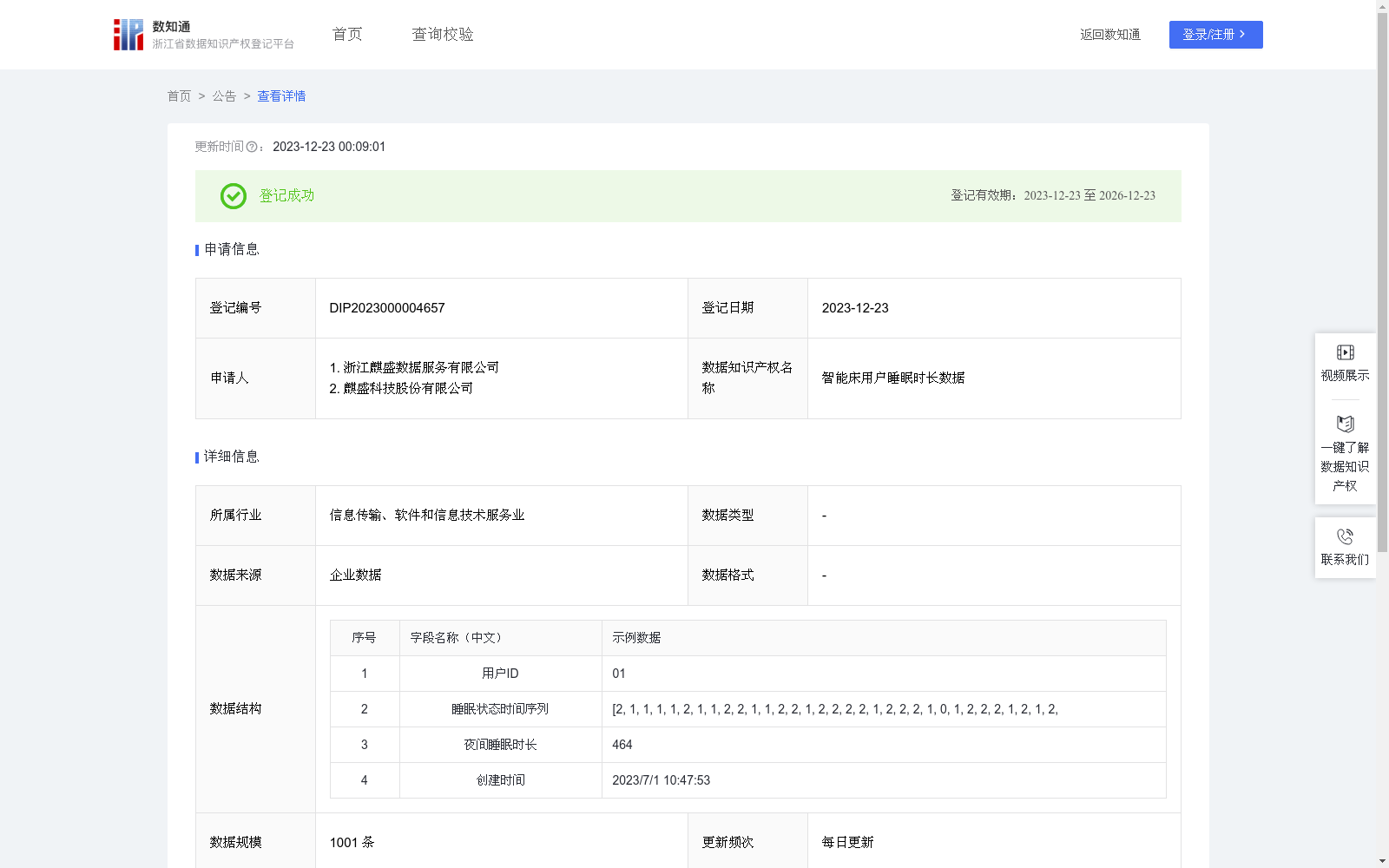Click update time 2023-12-23 00:09:01
The width and height of the screenshot is (1389, 868).
point(329,148)
